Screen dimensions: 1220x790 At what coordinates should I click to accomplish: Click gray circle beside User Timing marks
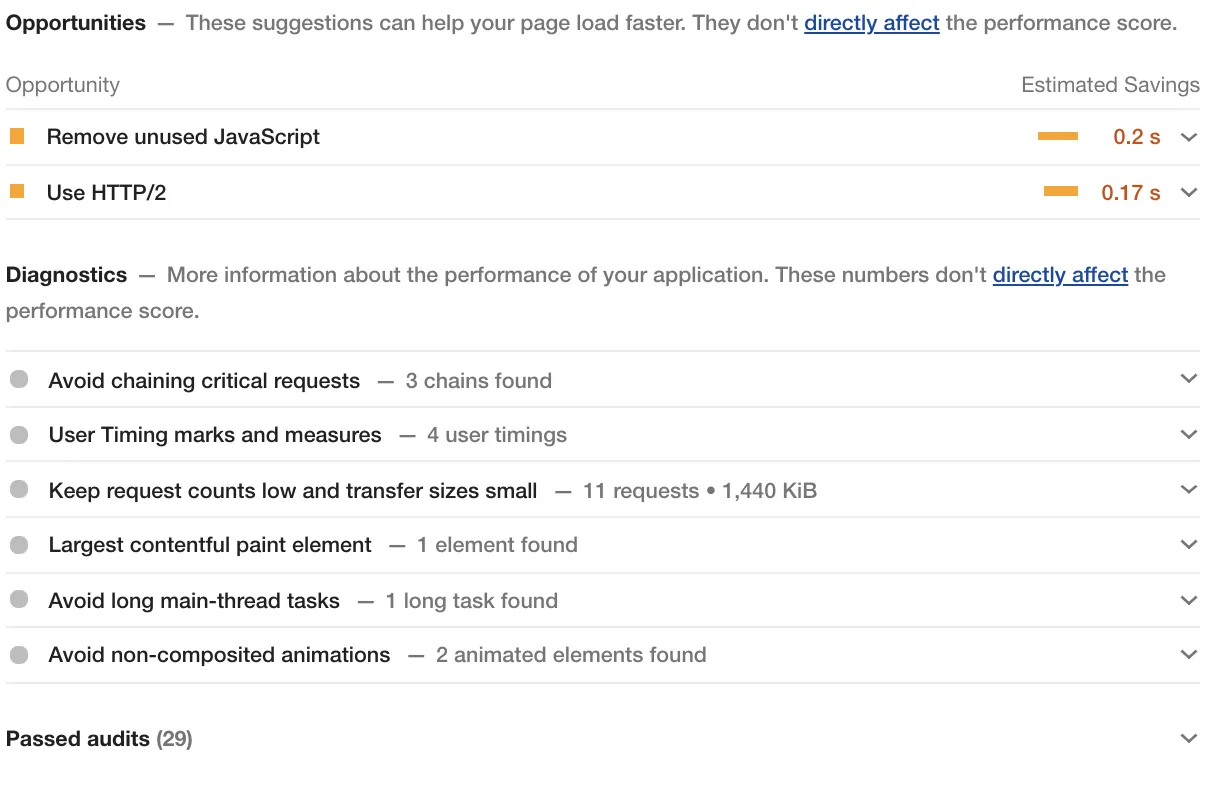pyautogui.click(x=19, y=435)
